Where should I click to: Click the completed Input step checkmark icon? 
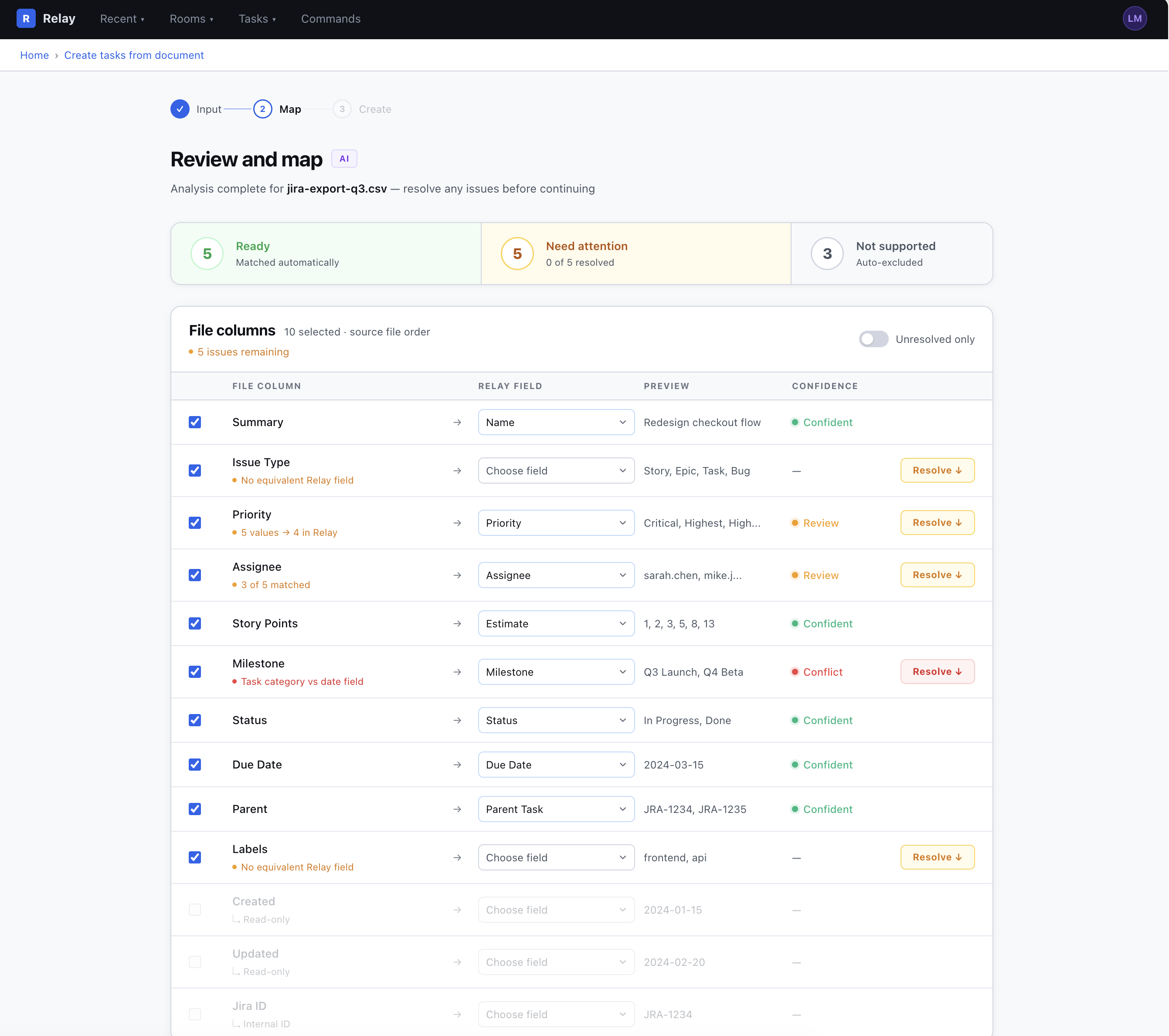click(180, 109)
